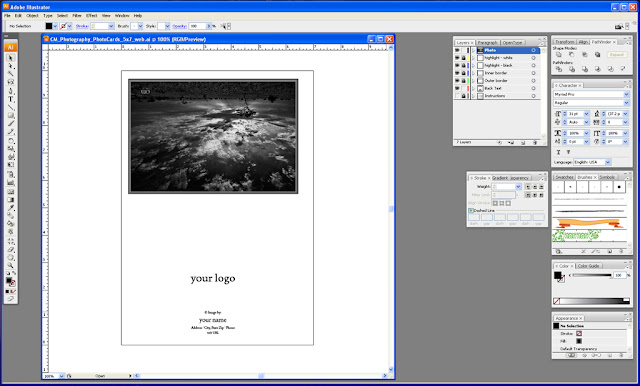Open the Window menu
The height and width of the screenshot is (386, 640).
coord(122,16)
